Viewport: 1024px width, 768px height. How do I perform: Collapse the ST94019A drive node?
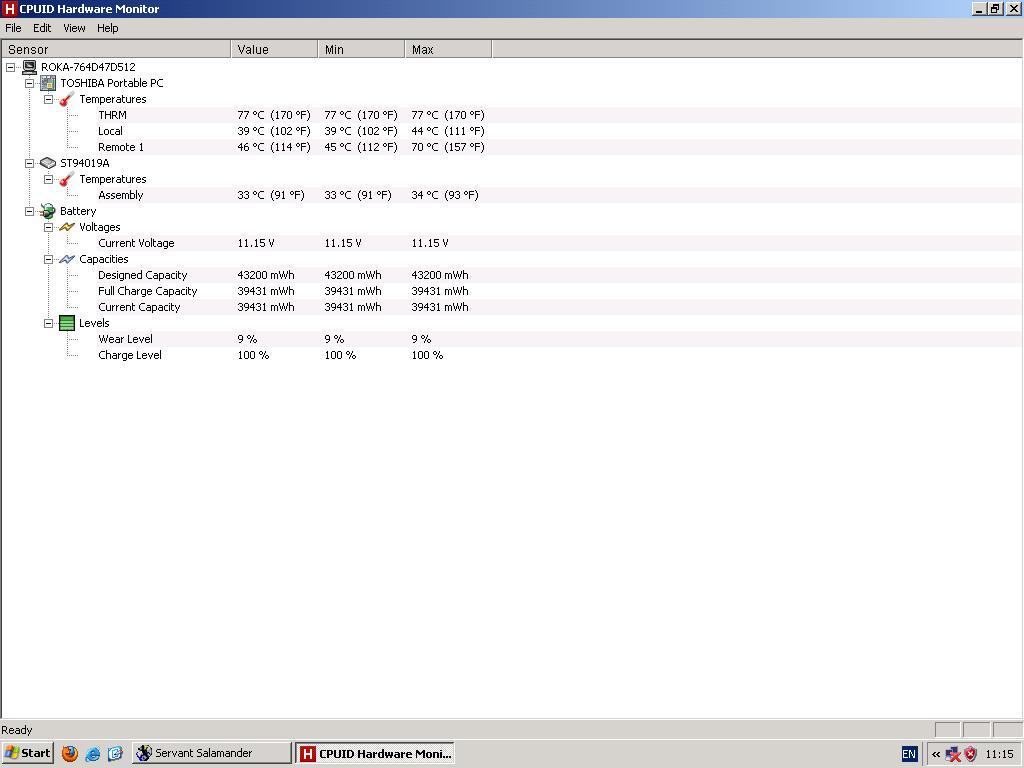point(29,163)
